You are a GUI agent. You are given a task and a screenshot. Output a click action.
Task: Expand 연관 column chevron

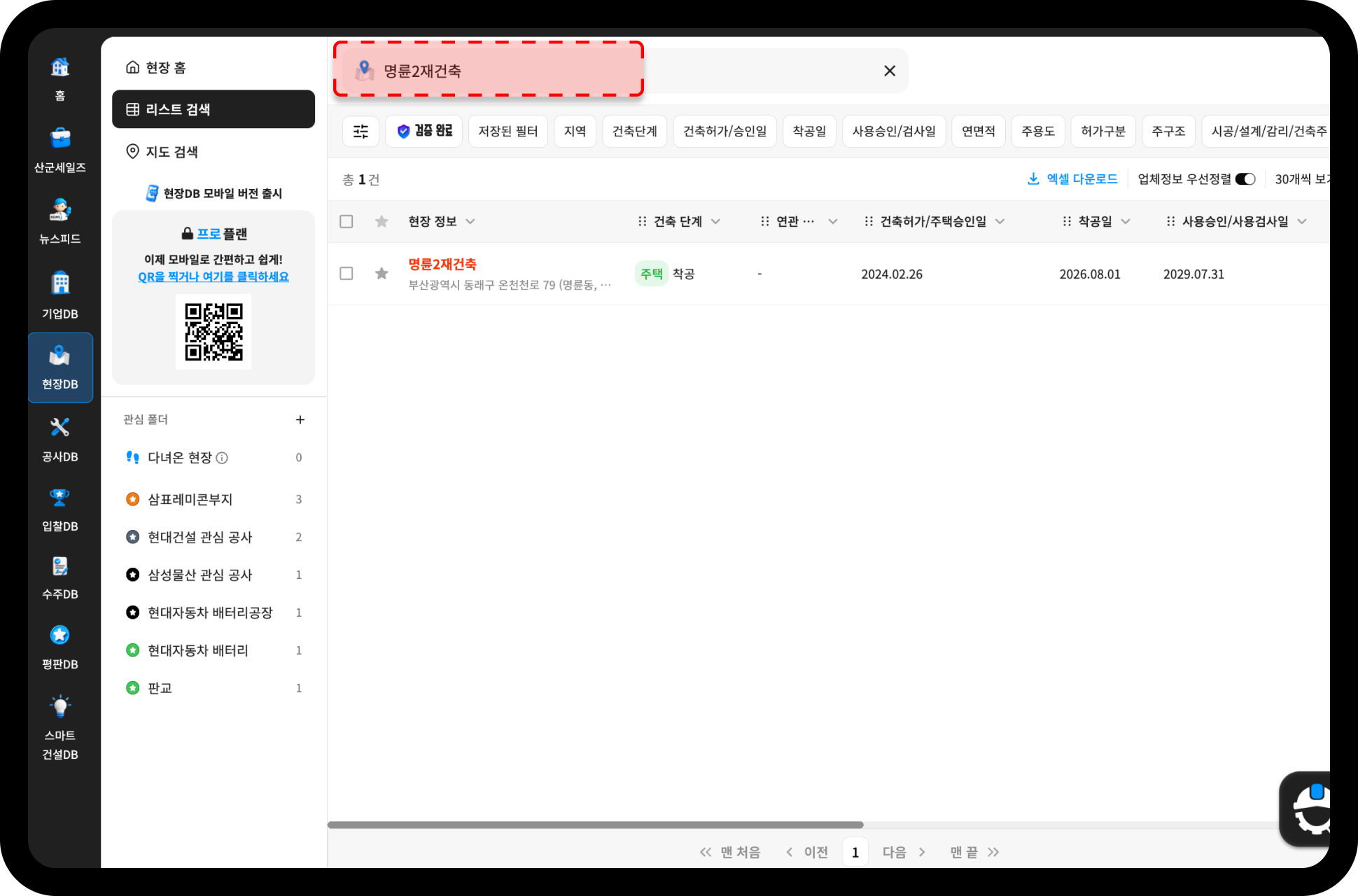(833, 221)
